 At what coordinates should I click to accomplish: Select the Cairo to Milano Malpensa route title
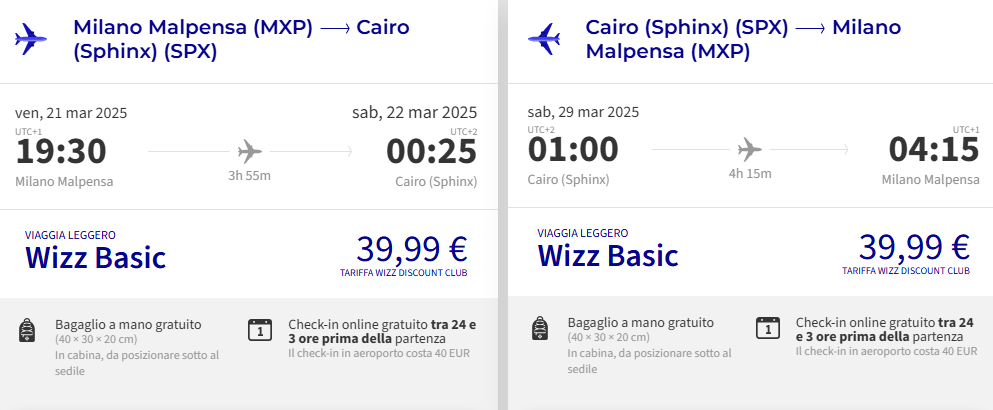click(x=743, y=39)
